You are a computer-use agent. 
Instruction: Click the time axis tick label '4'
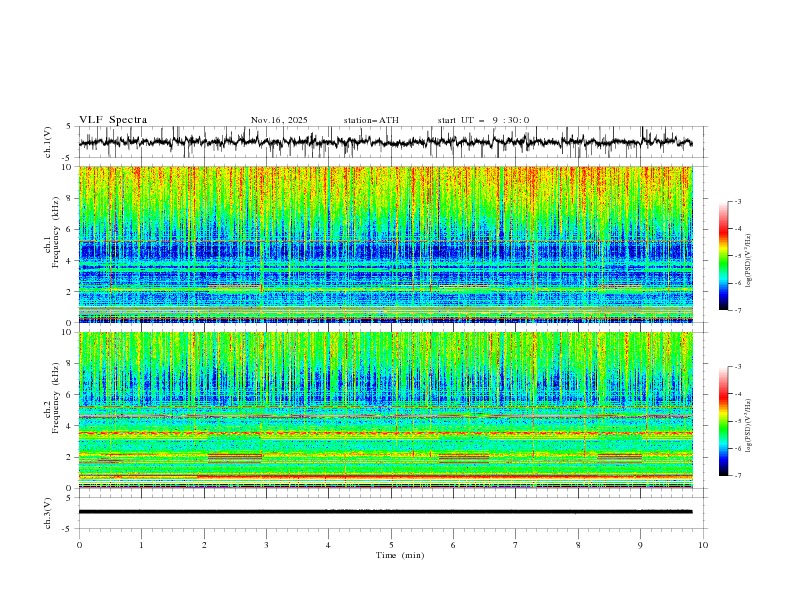tap(328, 545)
